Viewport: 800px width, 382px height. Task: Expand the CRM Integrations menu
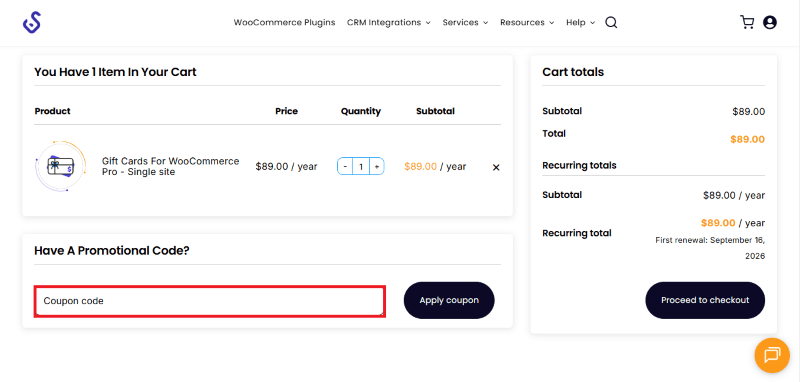389,22
